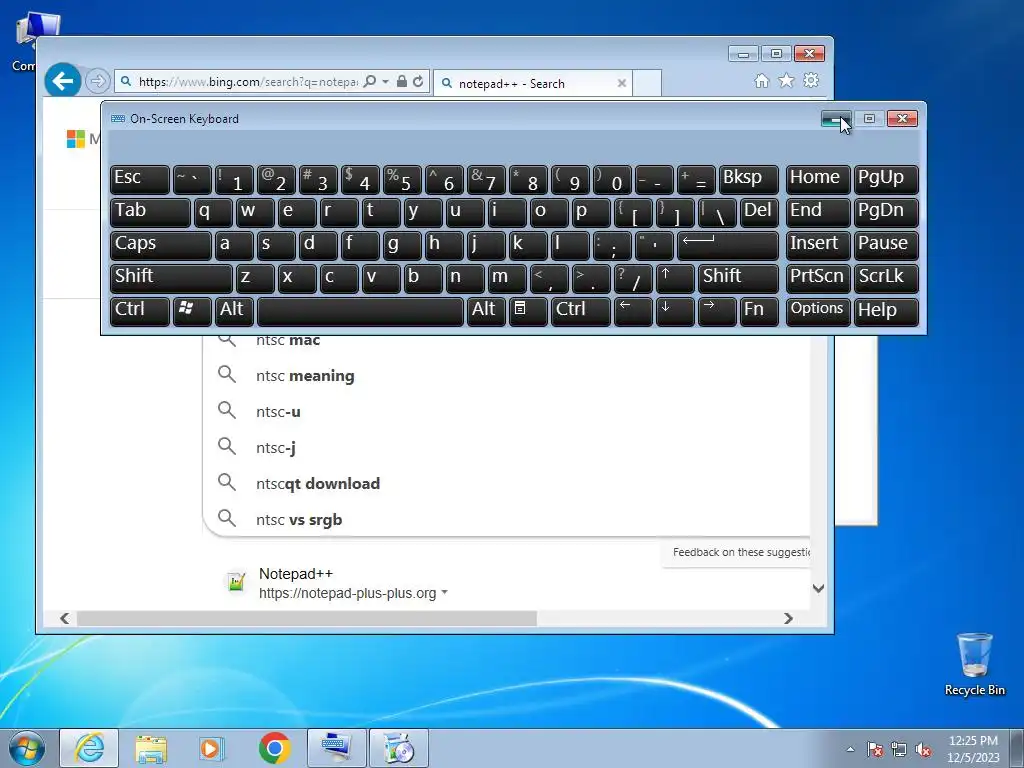Click horizontal scrollbar right arrow
1024x768 pixels.
coord(788,618)
